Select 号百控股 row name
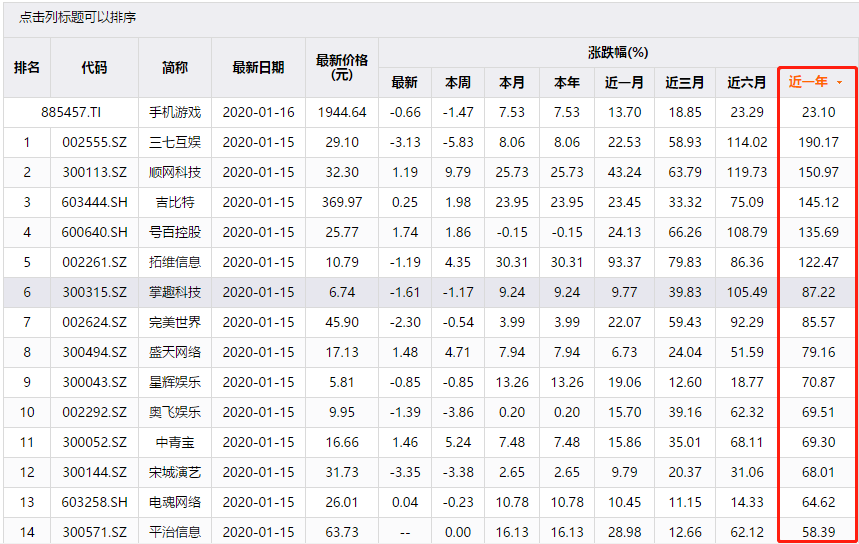This screenshot has height=544, width=859. [175, 232]
